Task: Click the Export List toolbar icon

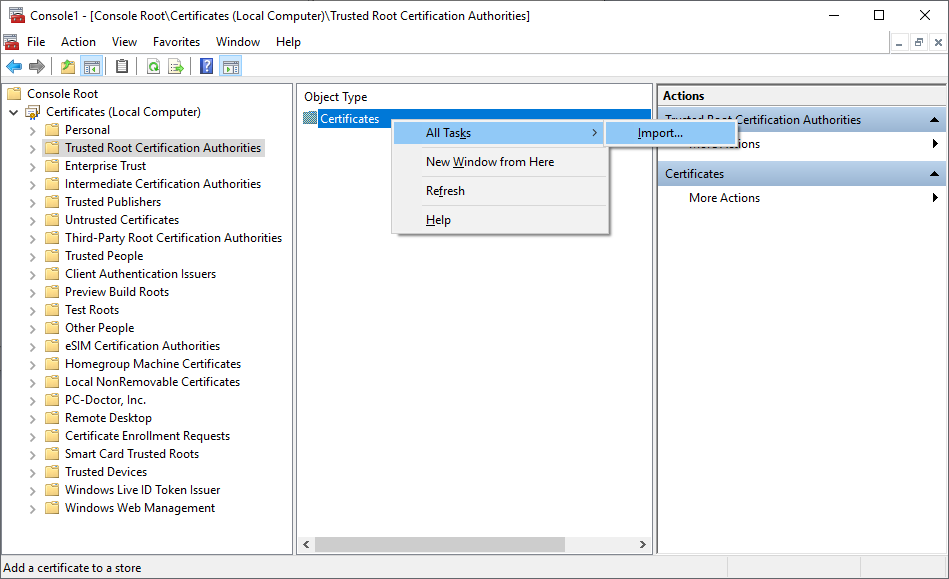Action: point(176,67)
